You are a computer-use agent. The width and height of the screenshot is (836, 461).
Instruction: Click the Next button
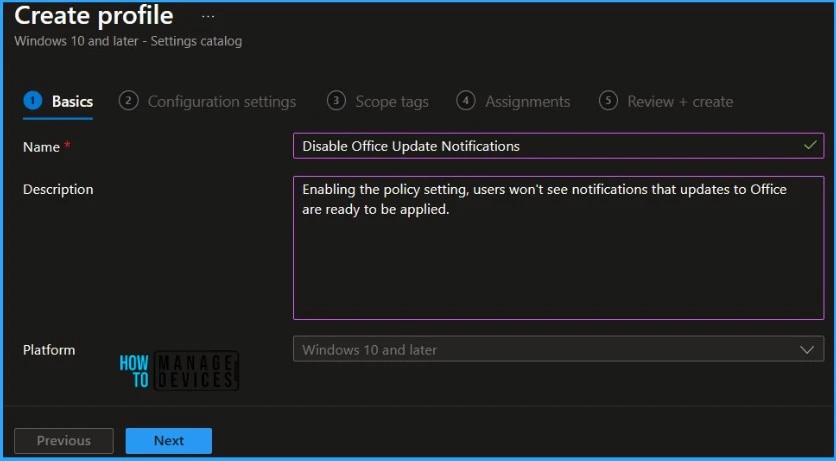168,441
